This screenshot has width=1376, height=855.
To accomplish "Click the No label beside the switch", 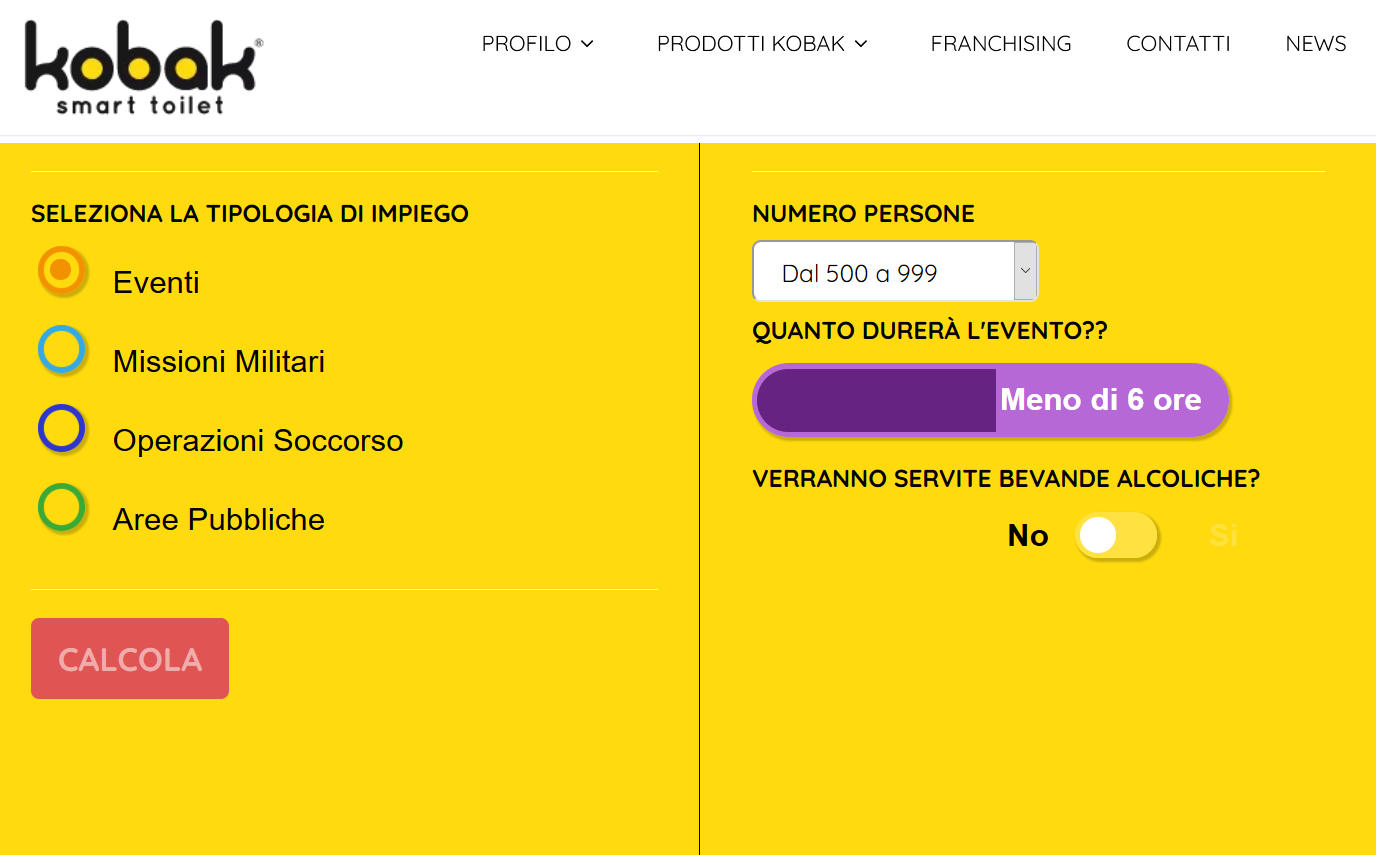I will pyautogui.click(x=1028, y=536).
